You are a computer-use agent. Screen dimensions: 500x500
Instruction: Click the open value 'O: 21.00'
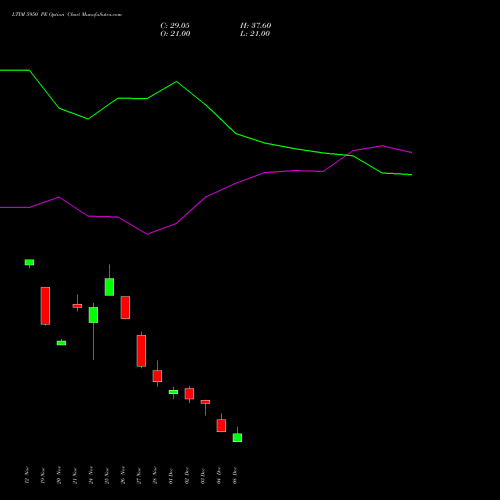(x=175, y=34)
